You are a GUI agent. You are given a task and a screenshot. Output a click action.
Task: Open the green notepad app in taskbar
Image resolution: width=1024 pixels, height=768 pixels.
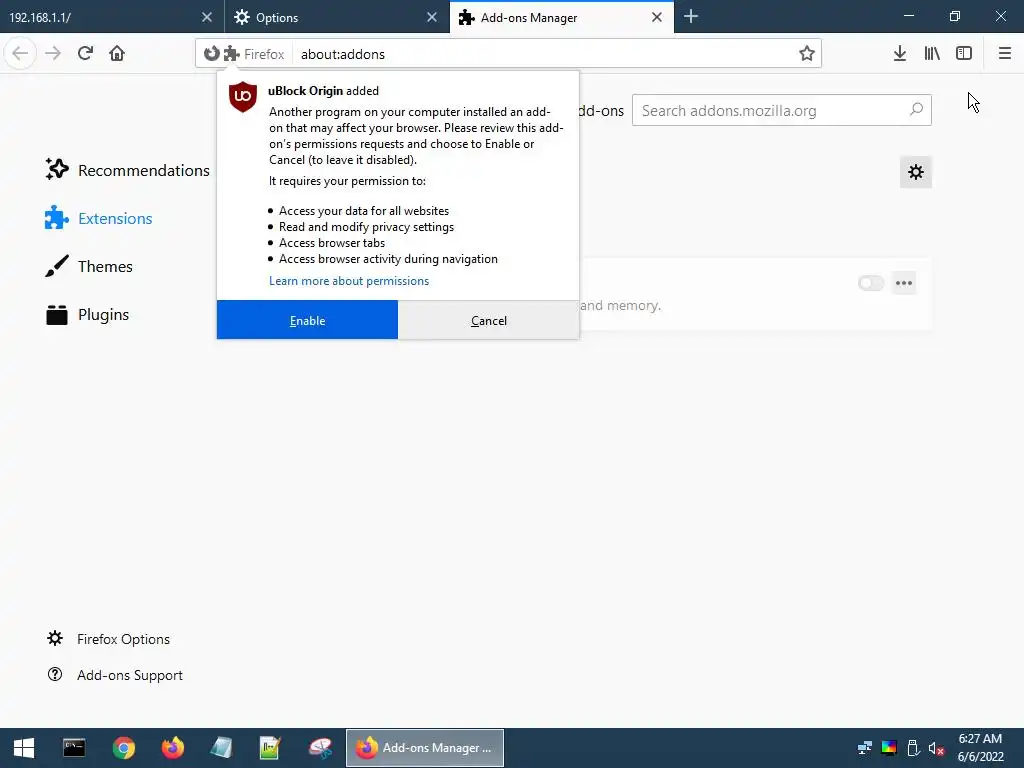click(270, 748)
